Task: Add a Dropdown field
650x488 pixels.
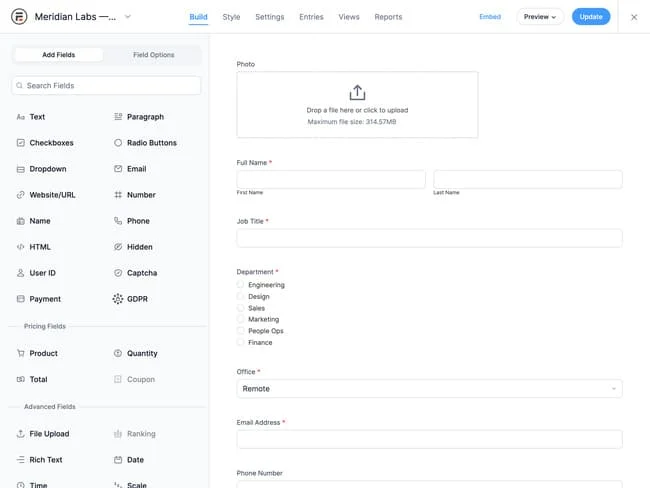Action: click(41, 169)
